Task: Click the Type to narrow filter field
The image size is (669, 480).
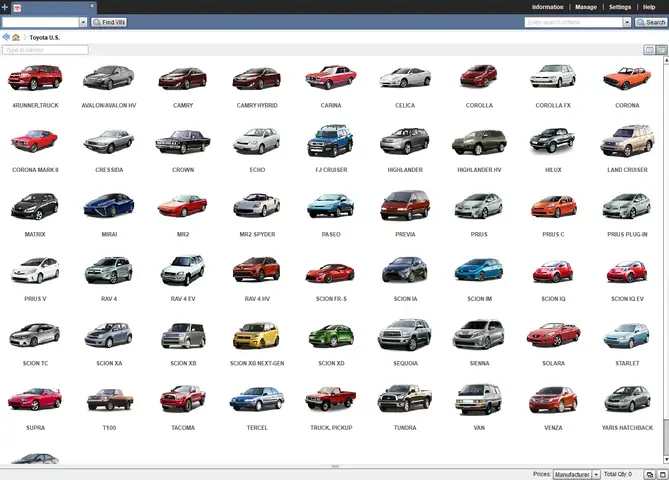Action: tap(45, 50)
